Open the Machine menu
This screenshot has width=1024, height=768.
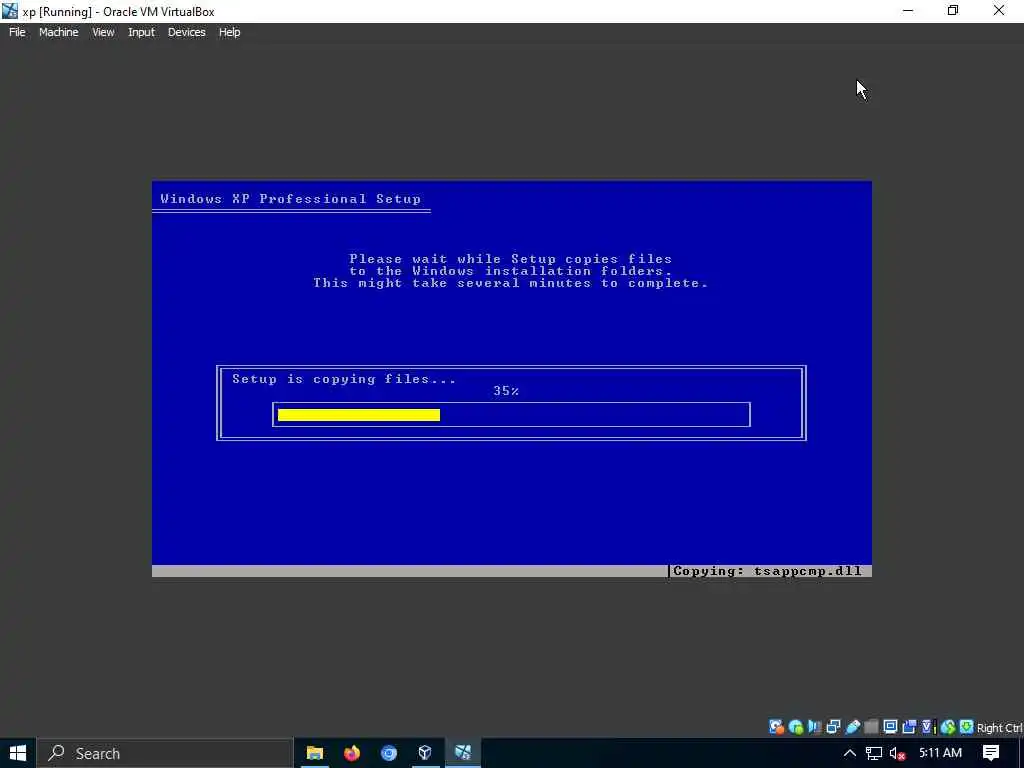pyautogui.click(x=59, y=32)
